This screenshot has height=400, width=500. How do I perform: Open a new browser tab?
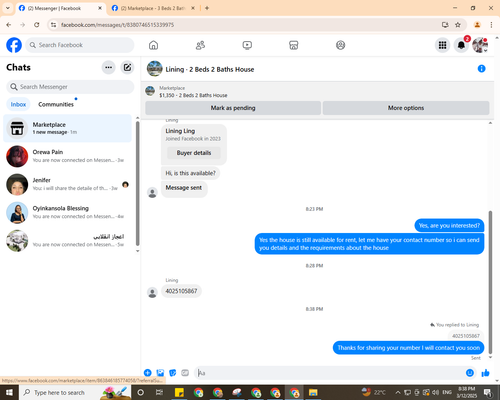pyautogui.click(x=207, y=8)
